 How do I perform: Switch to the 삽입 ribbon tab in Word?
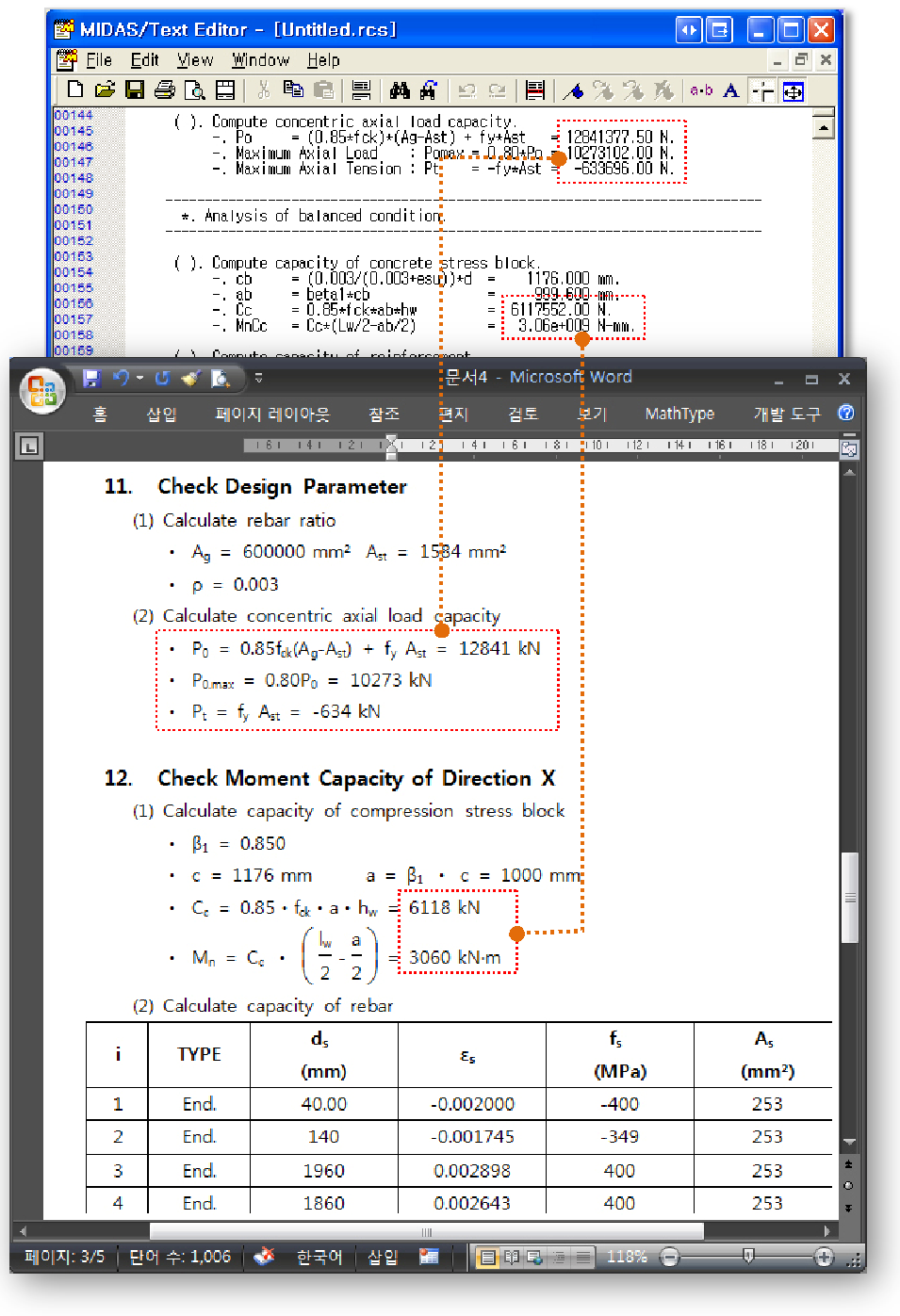pyautogui.click(x=161, y=414)
